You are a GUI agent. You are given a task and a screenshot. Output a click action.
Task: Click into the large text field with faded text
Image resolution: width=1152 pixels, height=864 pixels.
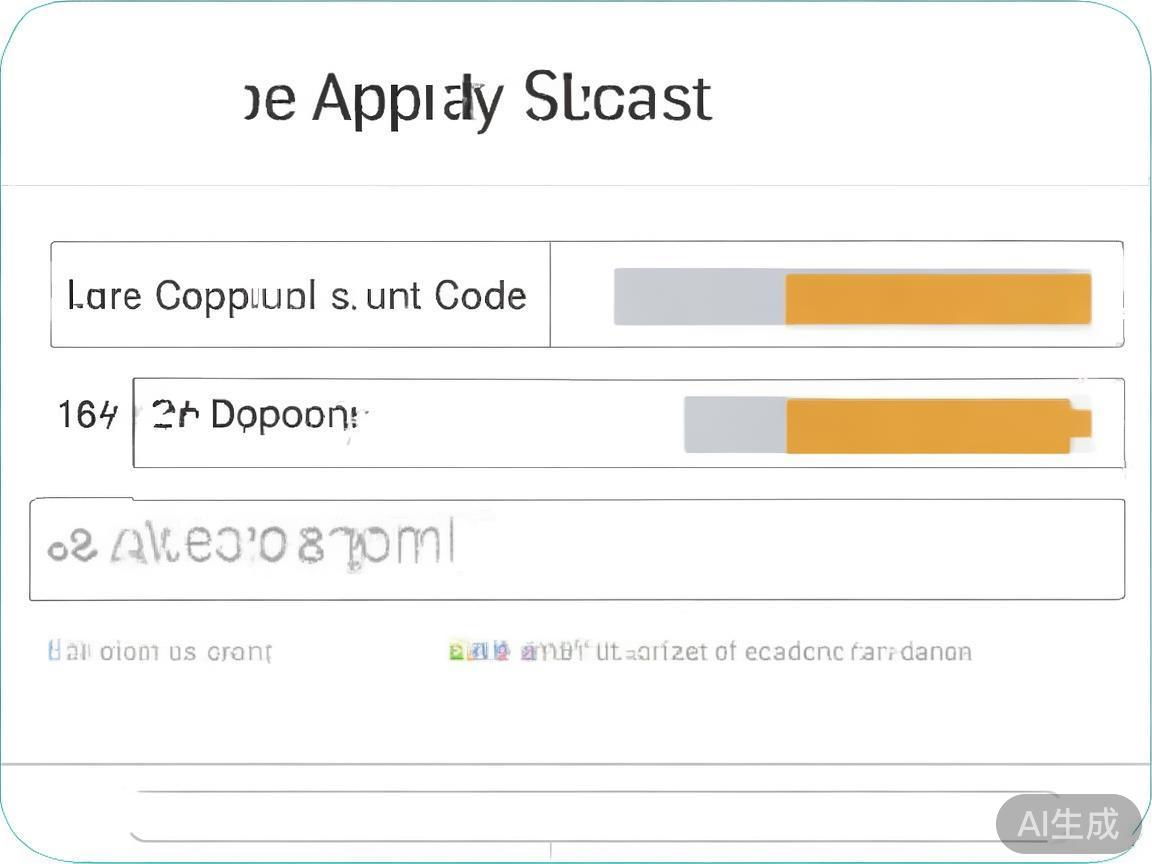pyautogui.click(x=576, y=549)
